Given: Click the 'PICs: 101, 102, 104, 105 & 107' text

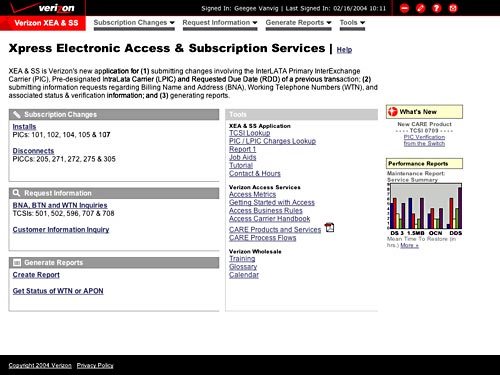Looking at the screenshot, I should click(61, 135).
